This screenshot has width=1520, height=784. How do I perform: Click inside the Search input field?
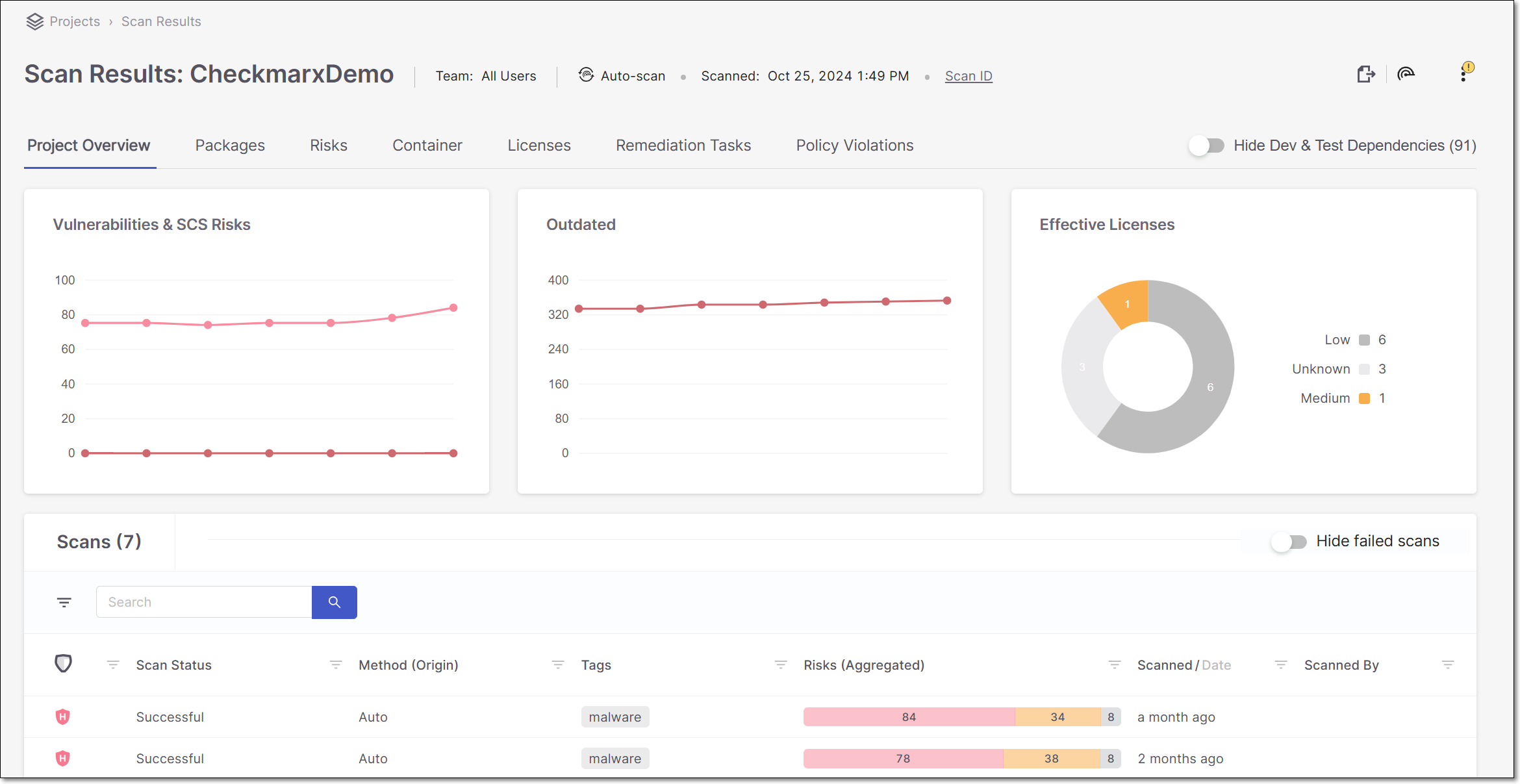[204, 602]
